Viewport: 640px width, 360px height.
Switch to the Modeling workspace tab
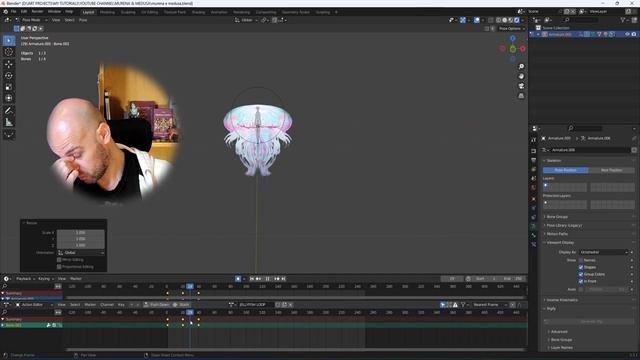[107, 12]
